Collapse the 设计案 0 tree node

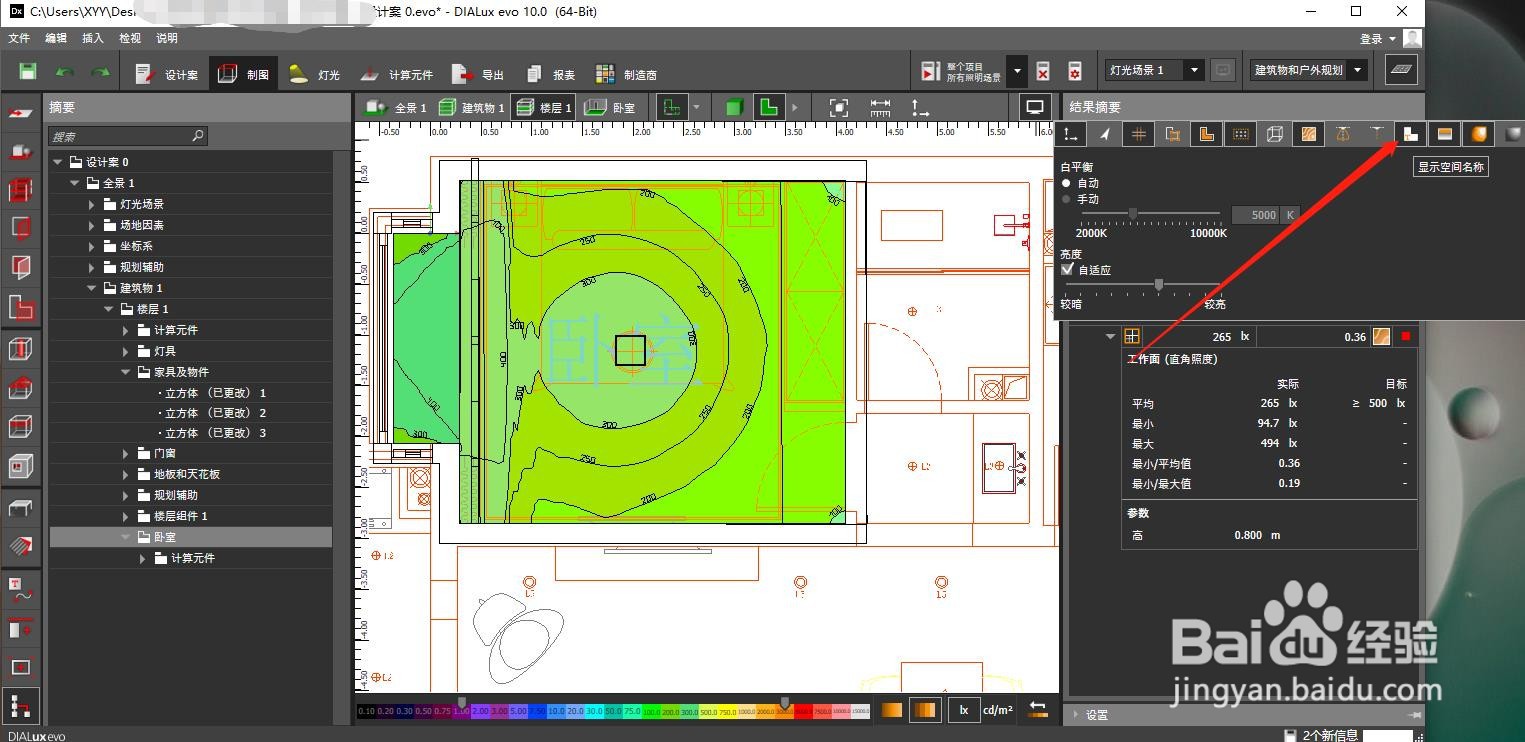point(59,162)
